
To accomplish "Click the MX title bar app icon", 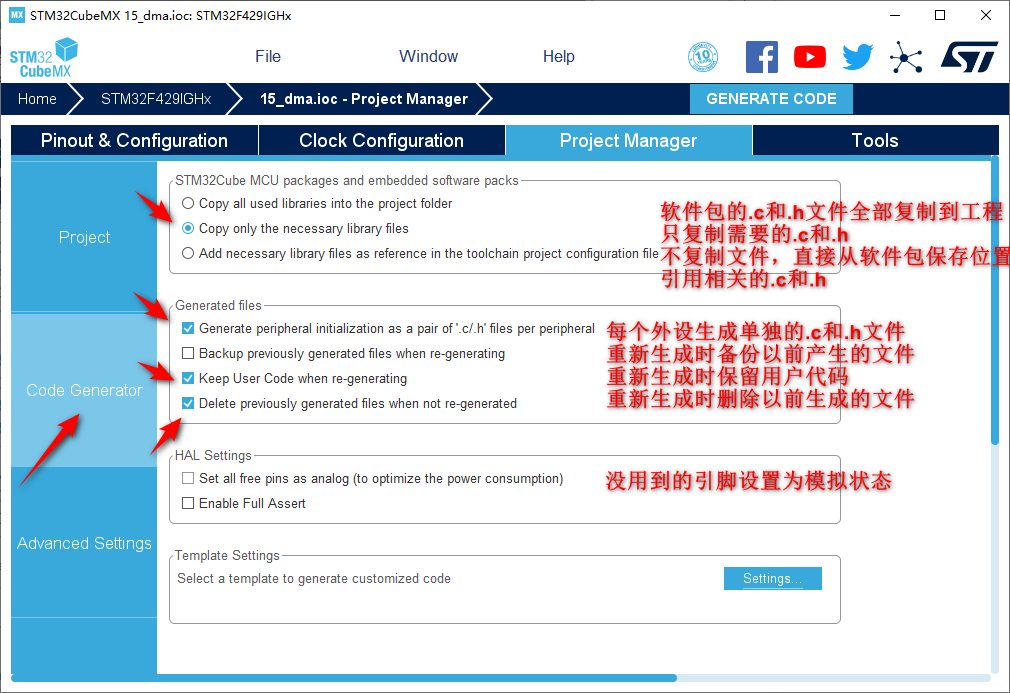I will (x=17, y=16).
